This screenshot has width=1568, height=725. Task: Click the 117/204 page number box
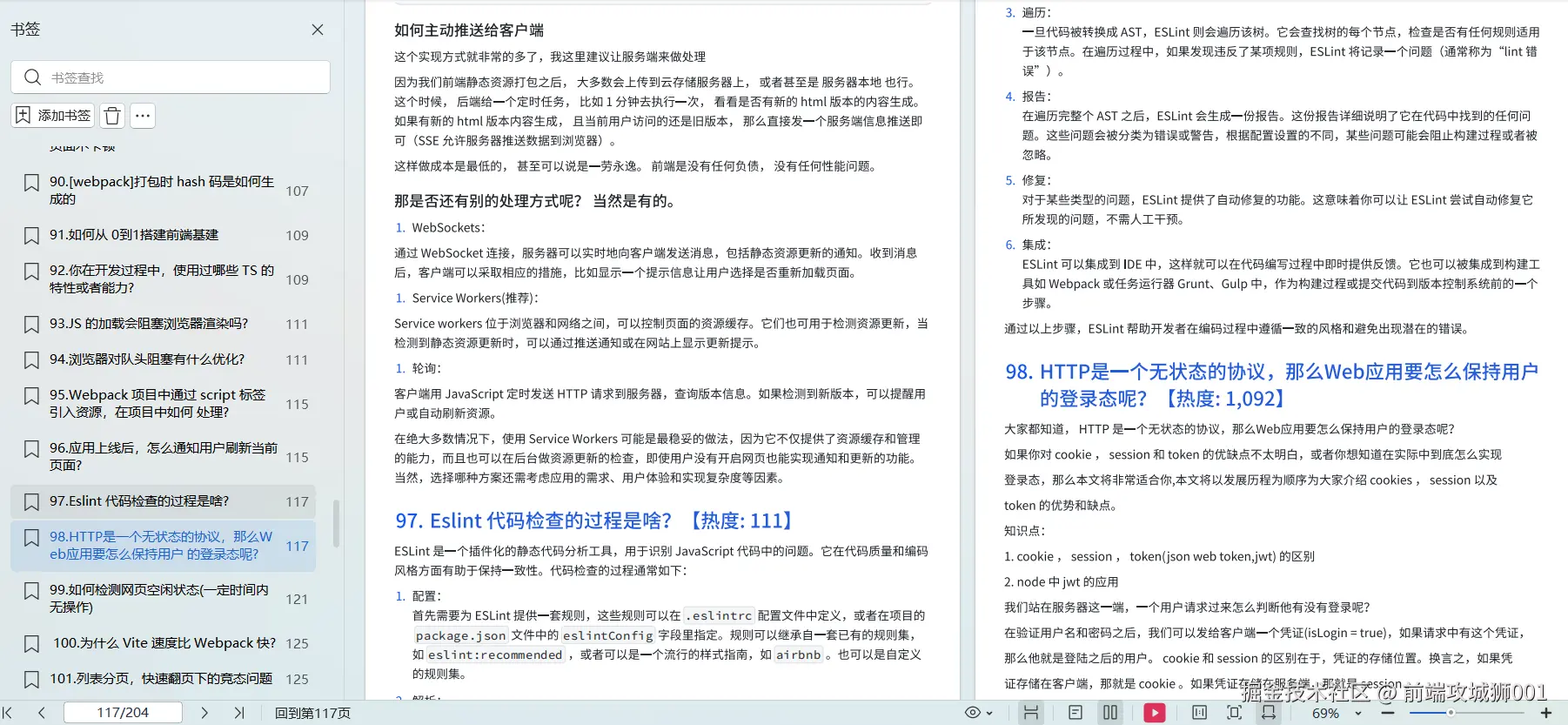tap(123, 713)
